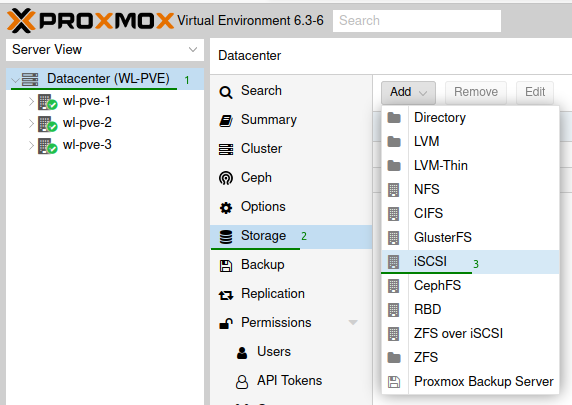Select Directory from Add menu
This screenshot has width=572, height=405.
(470, 118)
